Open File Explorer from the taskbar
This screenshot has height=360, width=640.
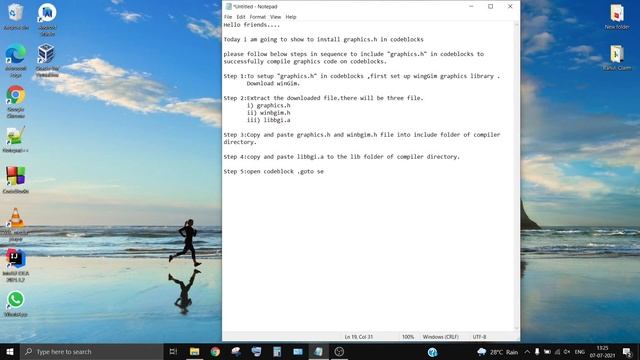194,351
